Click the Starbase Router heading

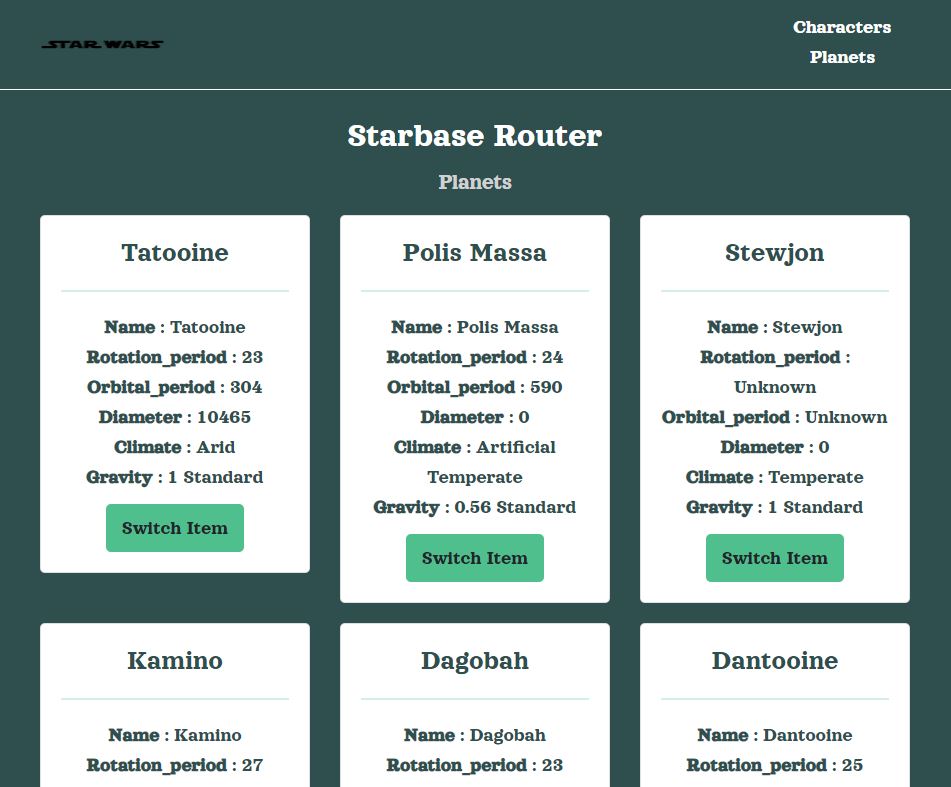[x=474, y=136]
